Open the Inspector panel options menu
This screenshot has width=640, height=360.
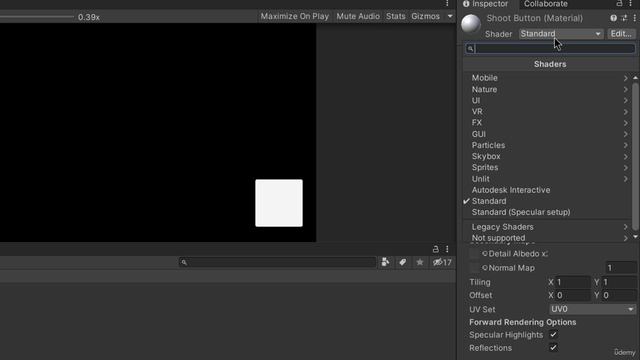pyautogui.click(x=630, y=4)
